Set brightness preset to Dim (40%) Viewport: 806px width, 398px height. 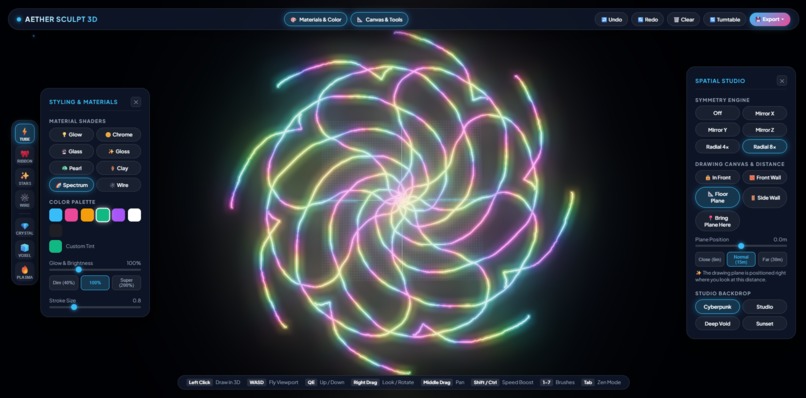[64, 283]
